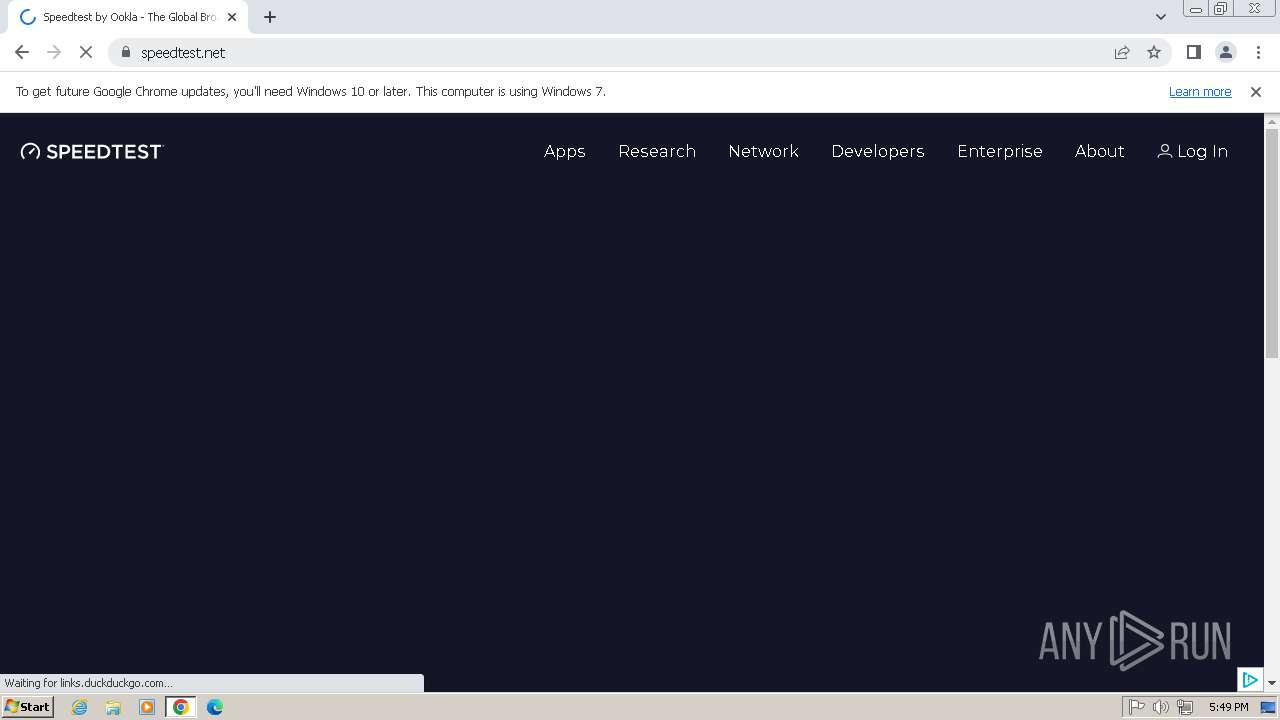The height and width of the screenshot is (720, 1280).
Task: Open Chrome profile icon
Action: [1225, 52]
